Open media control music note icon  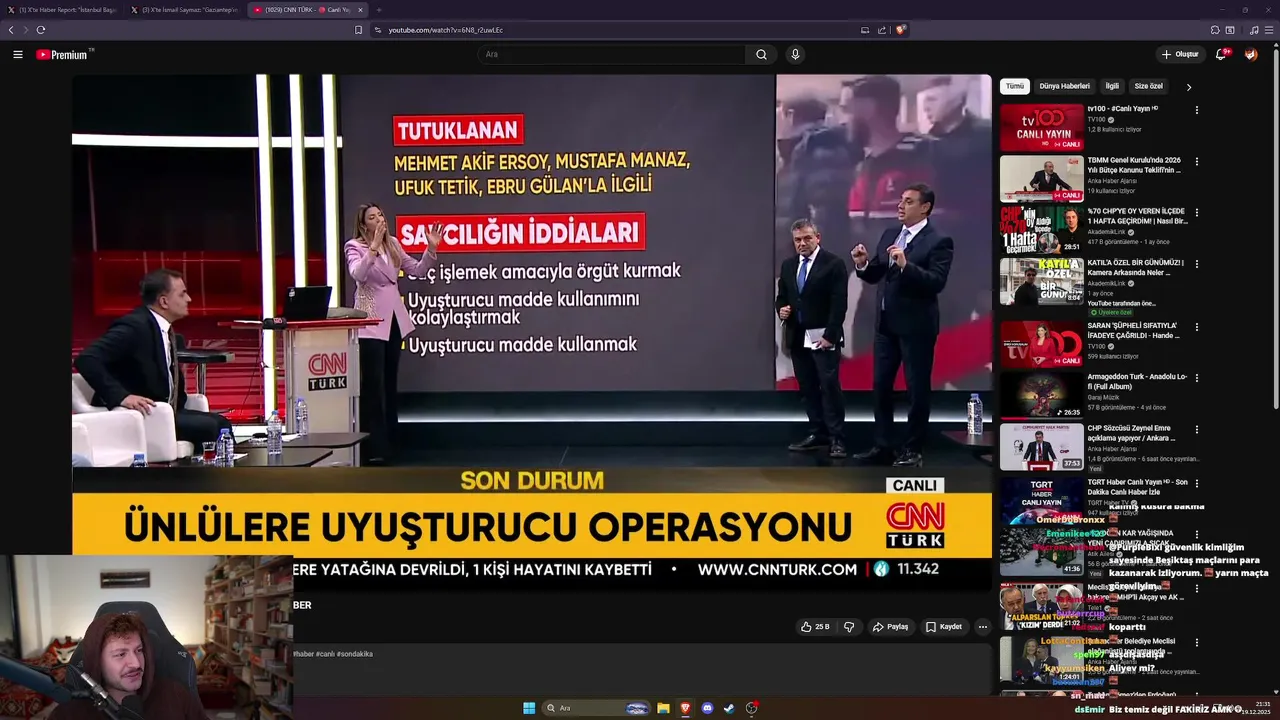coord(1254,30)
